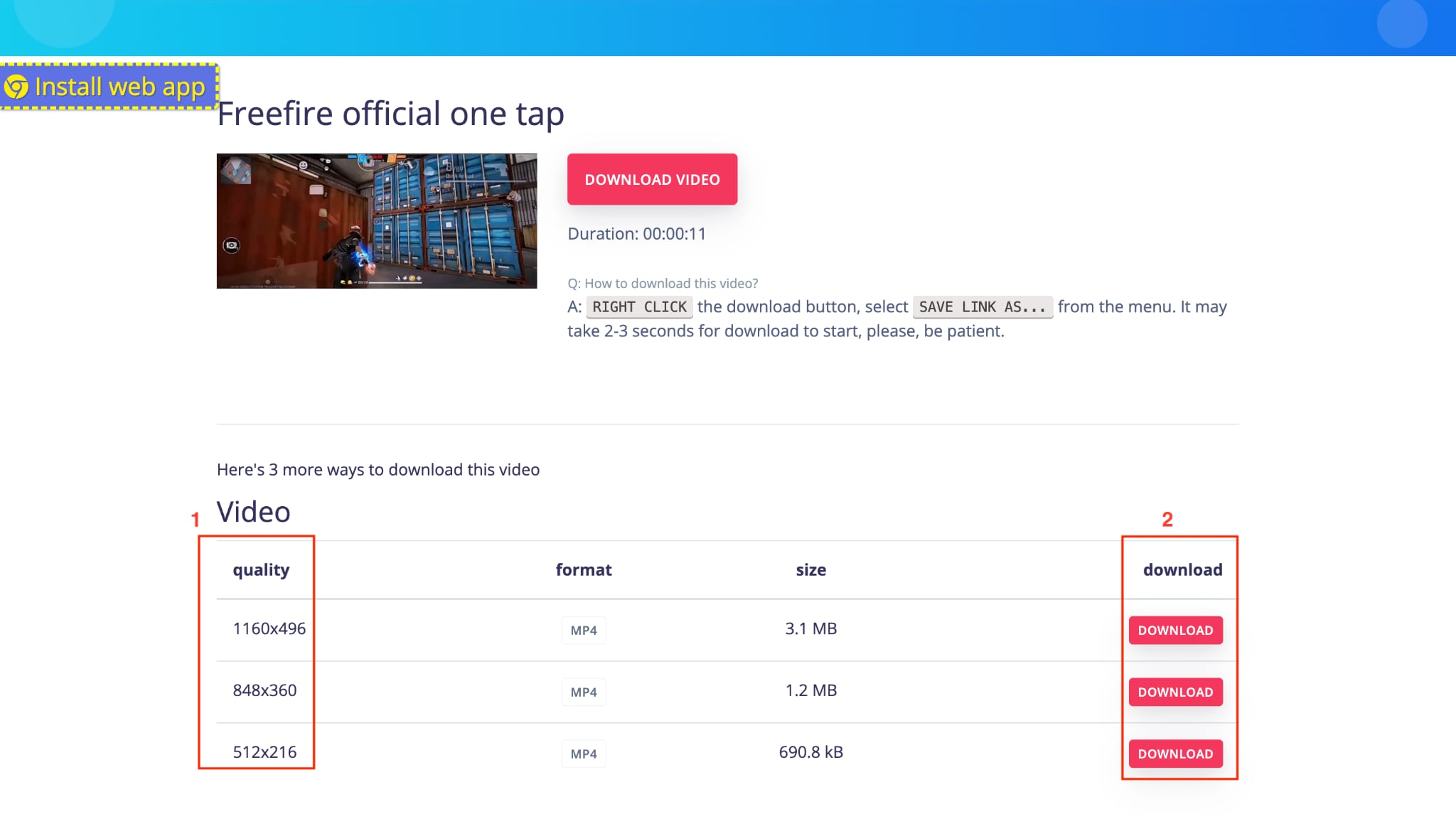Select the MP4 format badge for 1160x496
Image resolution: width=1456 pixels, height=814 pixels.
click(583, 630)
